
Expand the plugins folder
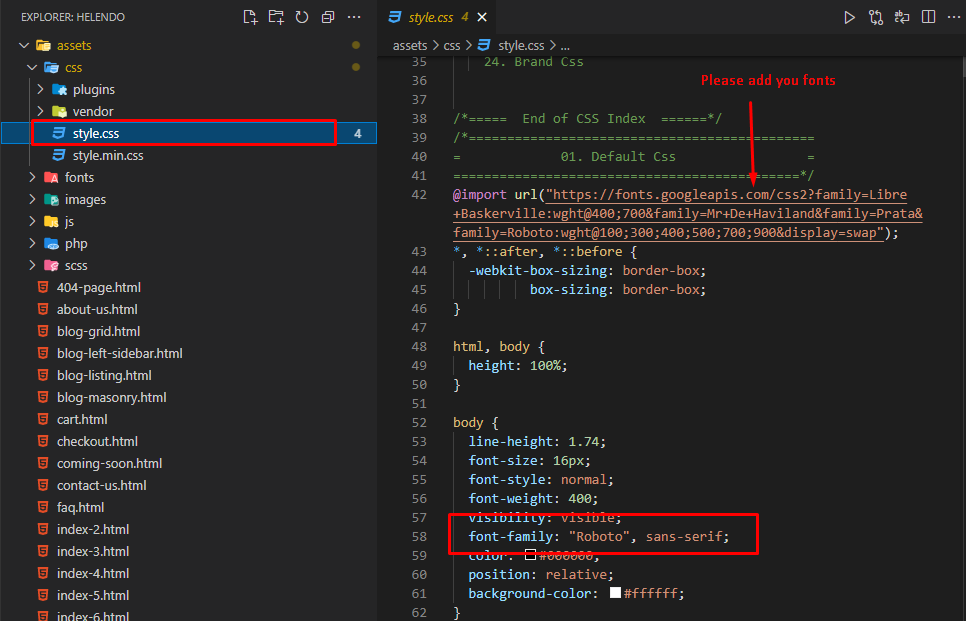pos(41,89)
